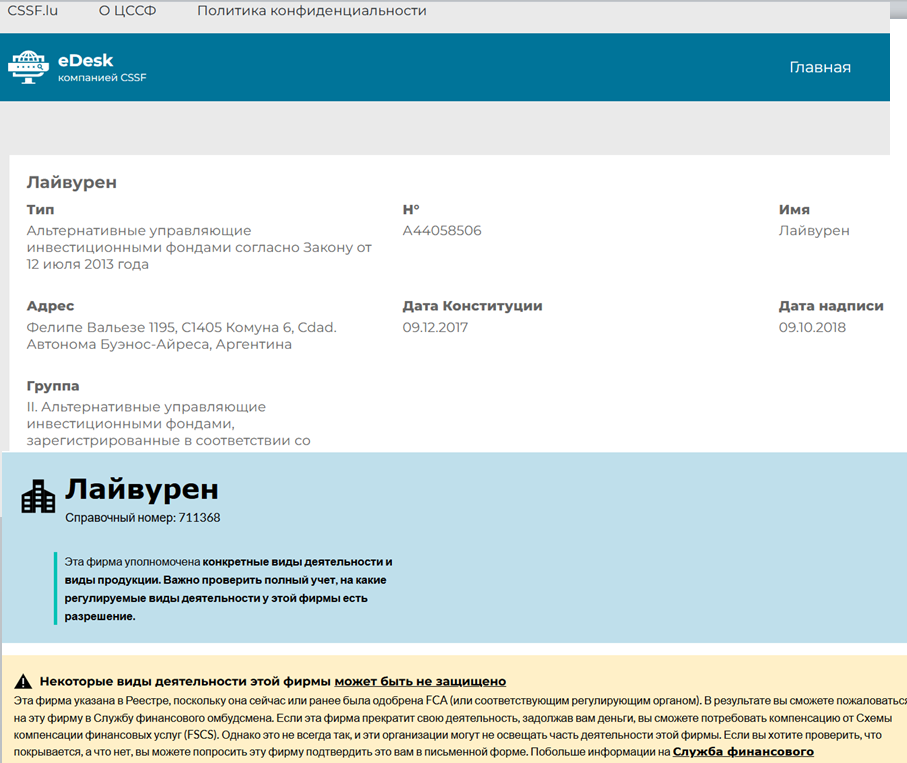907x763 pixels.
Task: Click Дата Конституции label
Action: (x=473, y=306)
